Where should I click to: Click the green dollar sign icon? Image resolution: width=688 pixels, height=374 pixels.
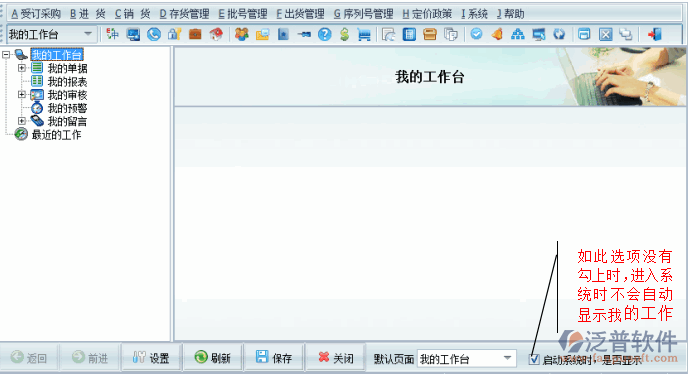pos(344,34)
